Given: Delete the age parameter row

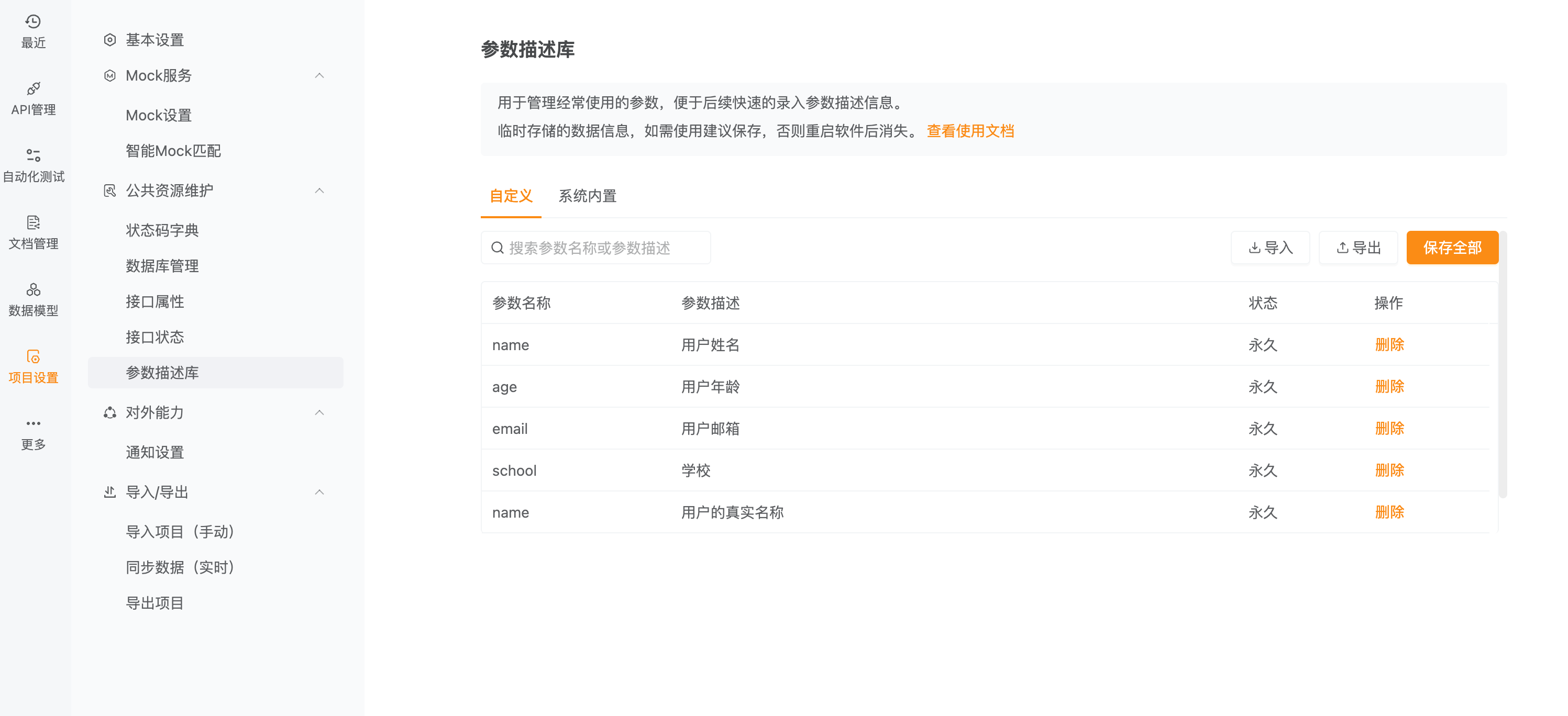Looking at the screenshot, I should pos(1389,386).
